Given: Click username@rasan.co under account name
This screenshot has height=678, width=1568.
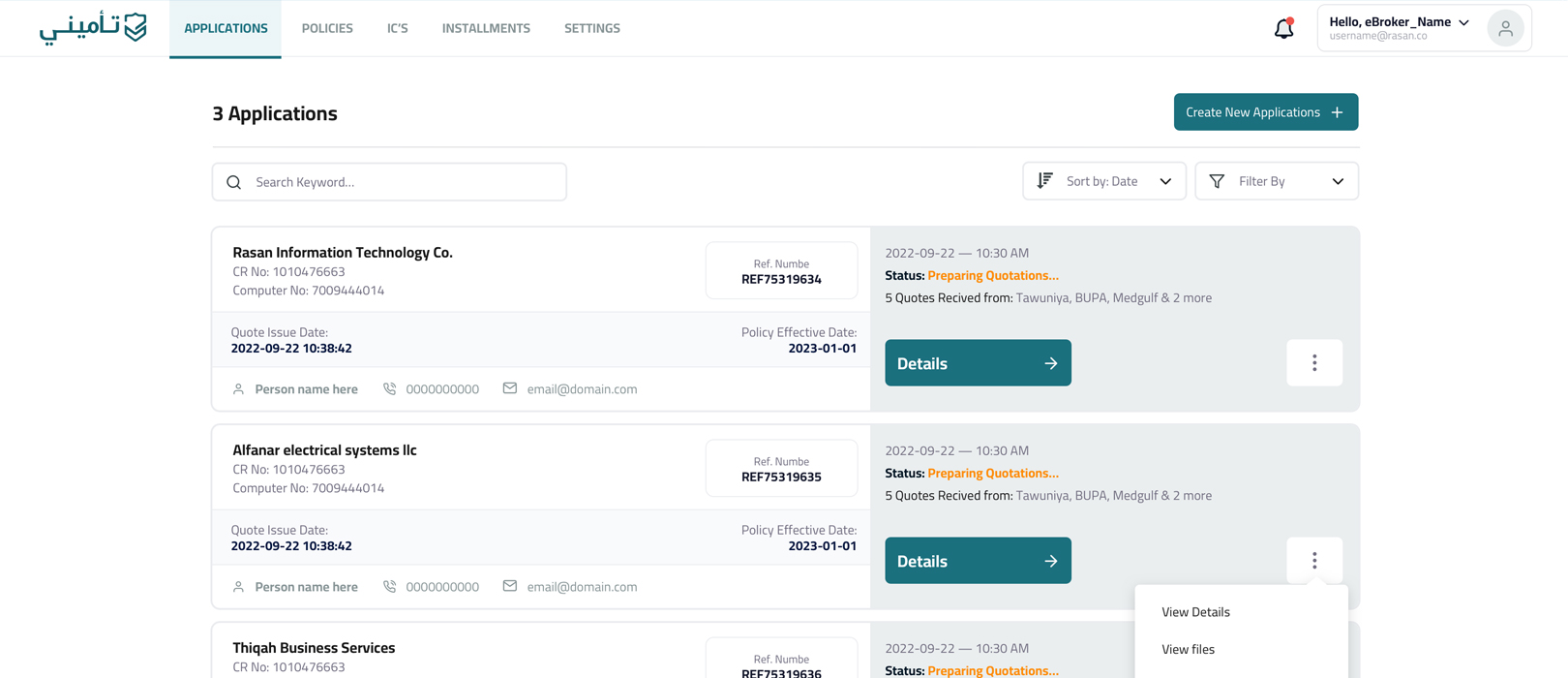Looking at the screenshot, I should [x=1378, y=36].
